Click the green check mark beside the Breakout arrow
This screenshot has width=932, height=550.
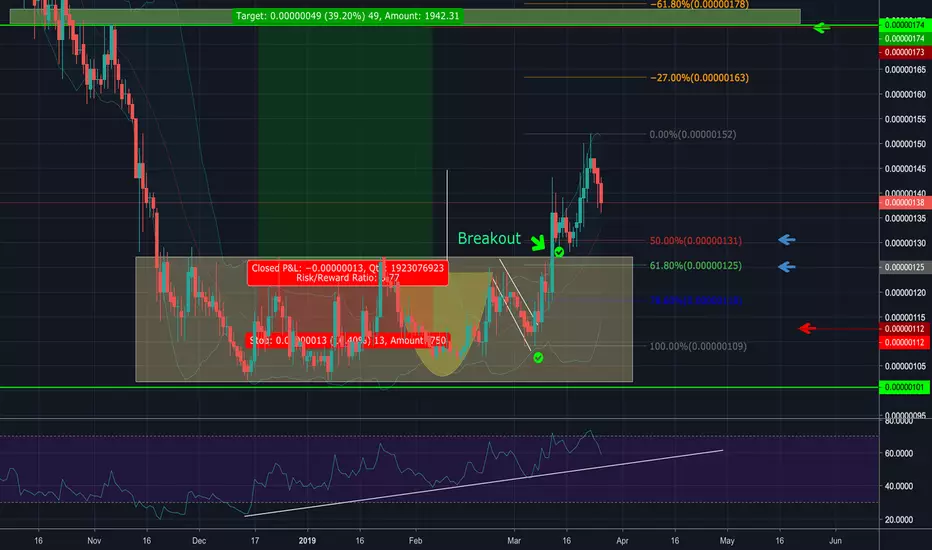click(x=559, y=252)
